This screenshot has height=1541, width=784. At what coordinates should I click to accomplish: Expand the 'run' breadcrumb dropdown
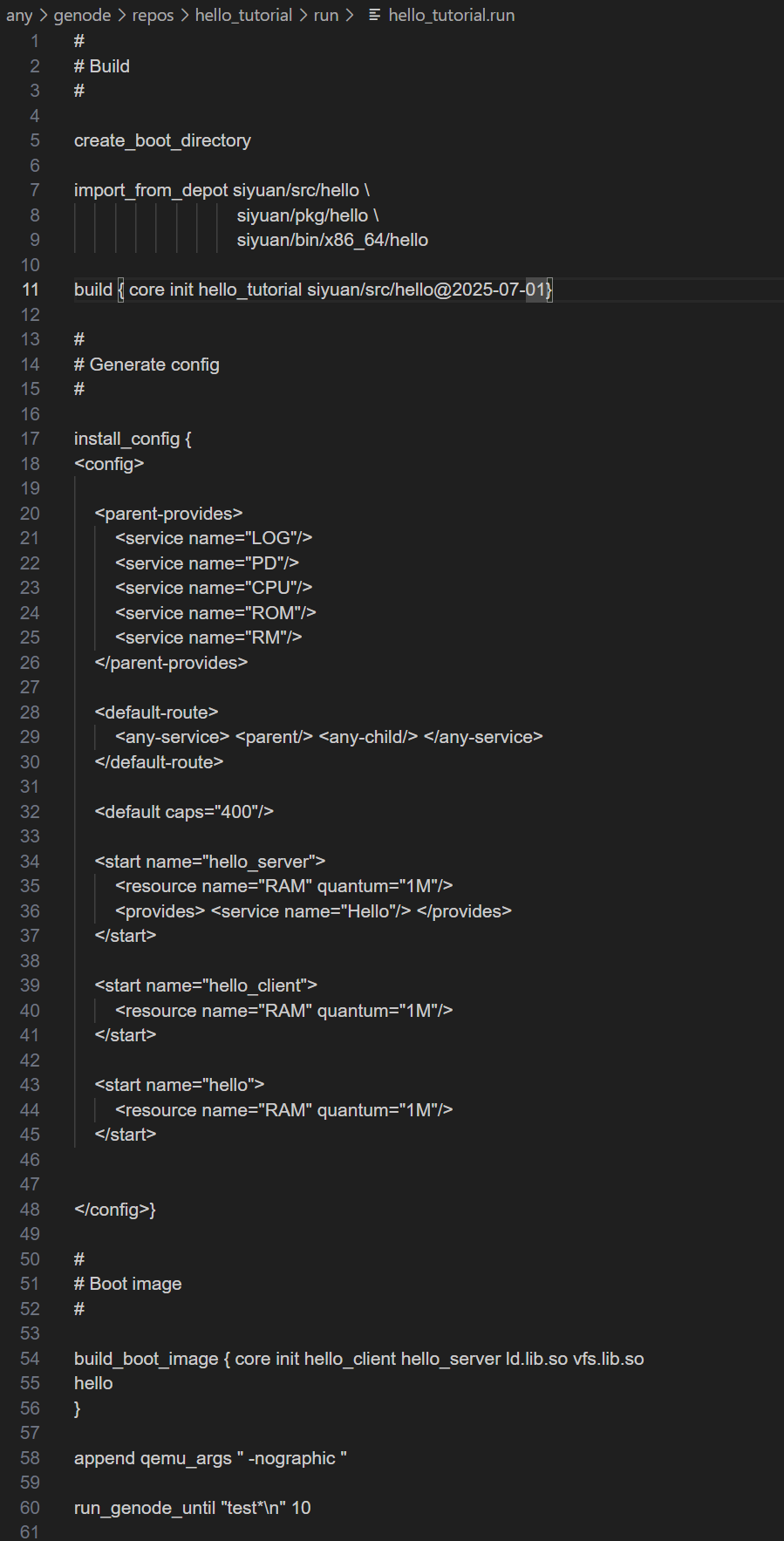[x=326, y=15]
